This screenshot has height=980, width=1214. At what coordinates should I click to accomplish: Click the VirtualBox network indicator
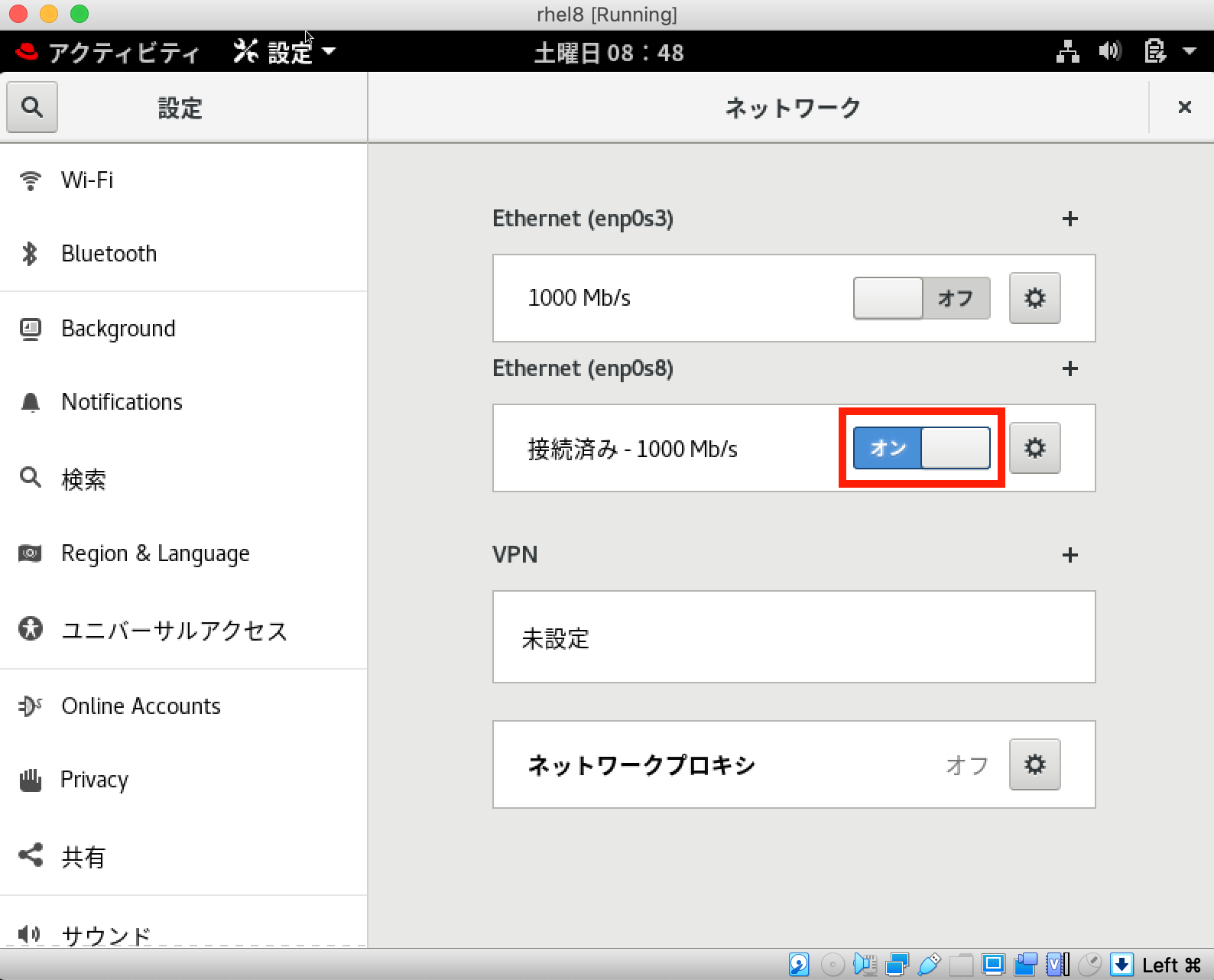(x=897, y=965)
